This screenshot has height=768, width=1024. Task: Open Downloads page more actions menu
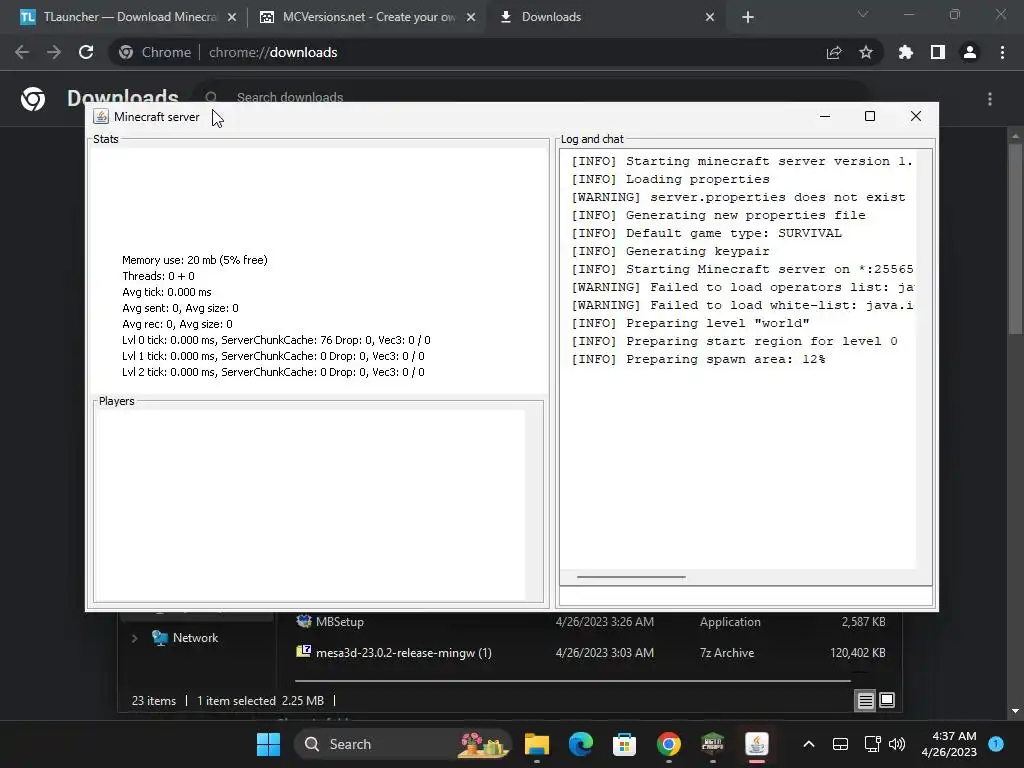990,99
